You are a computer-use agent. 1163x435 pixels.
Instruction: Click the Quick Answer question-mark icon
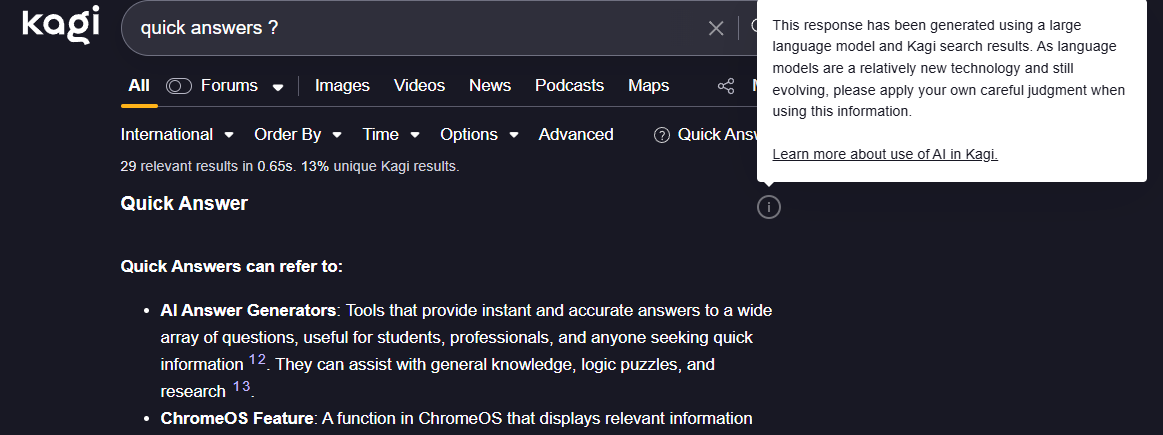pos(661,135)
